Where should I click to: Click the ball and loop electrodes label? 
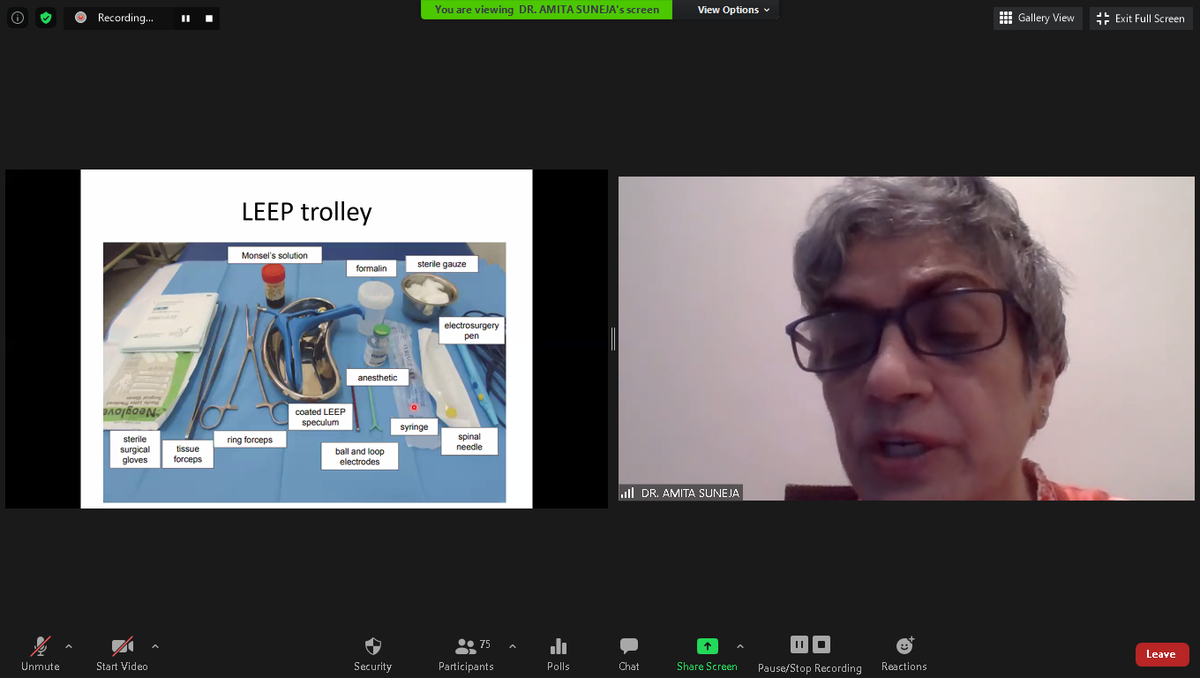360,457
